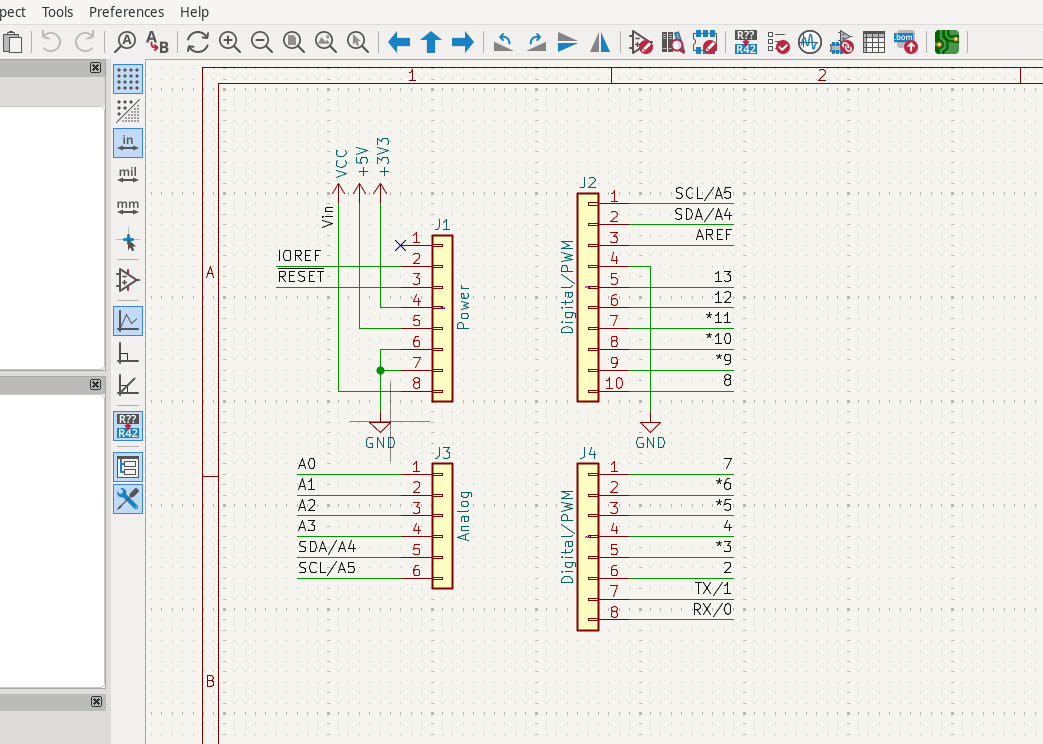The image size is (1043, 744).
Task: Switch units to millimeters
Action: tap(127, 208)
